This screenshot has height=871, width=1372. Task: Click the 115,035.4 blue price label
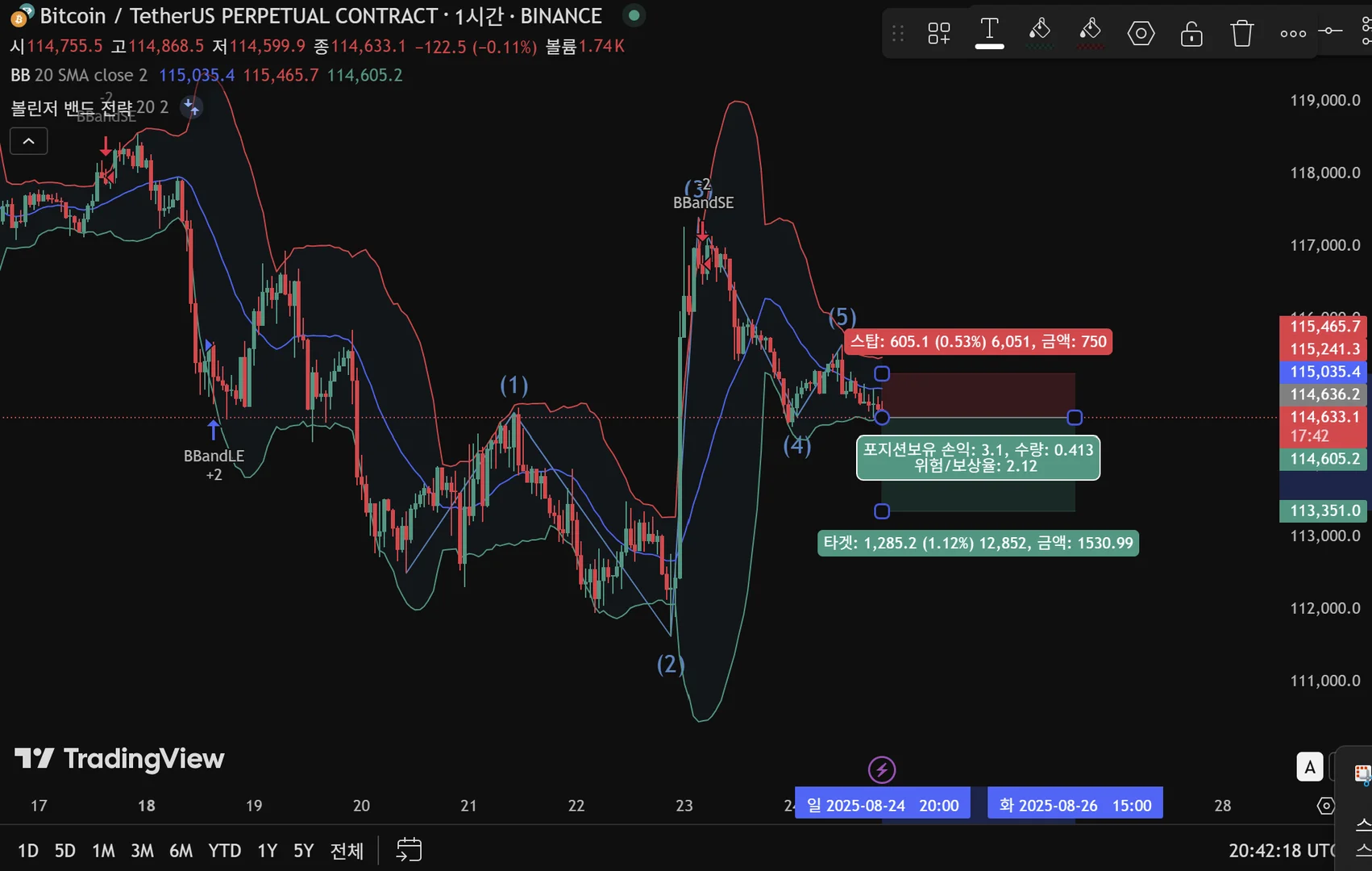[x=1324, y=372]
